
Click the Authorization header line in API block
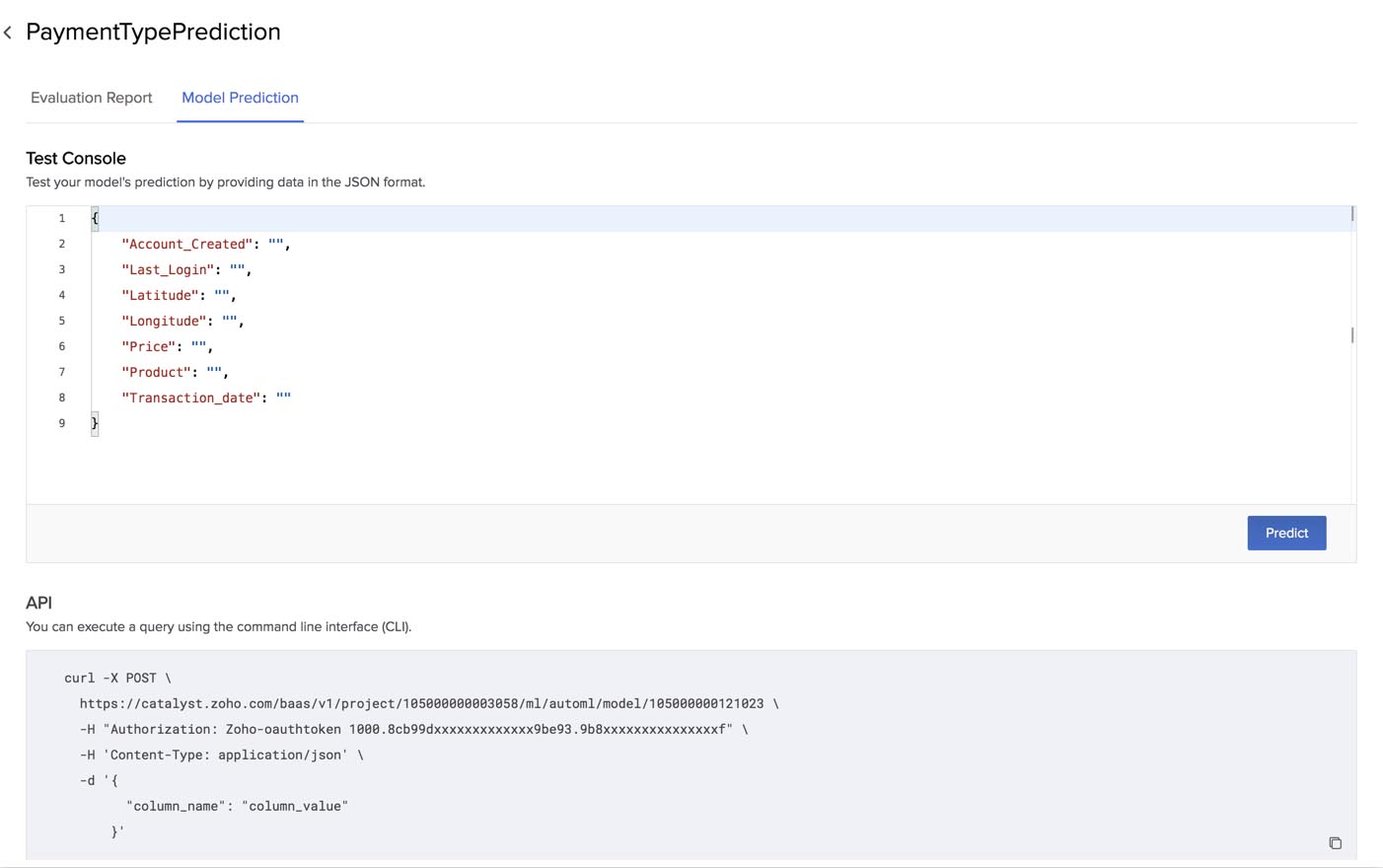click(x=413, y=729)
